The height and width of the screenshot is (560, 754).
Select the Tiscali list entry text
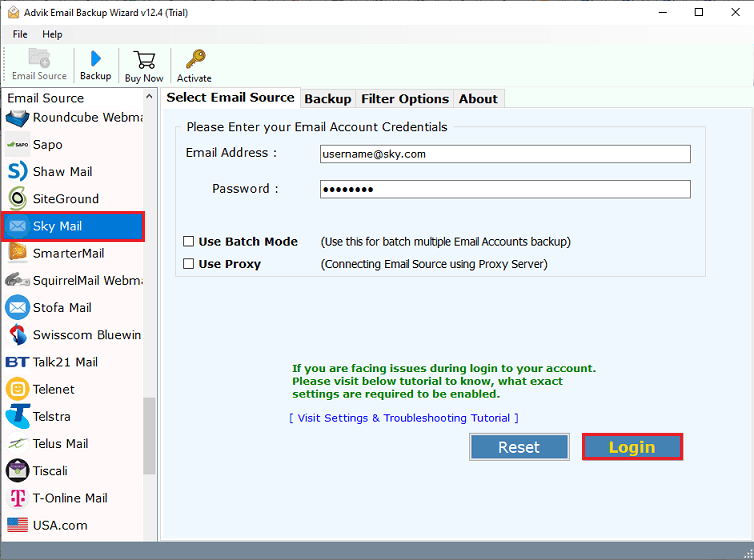point(50,471)
